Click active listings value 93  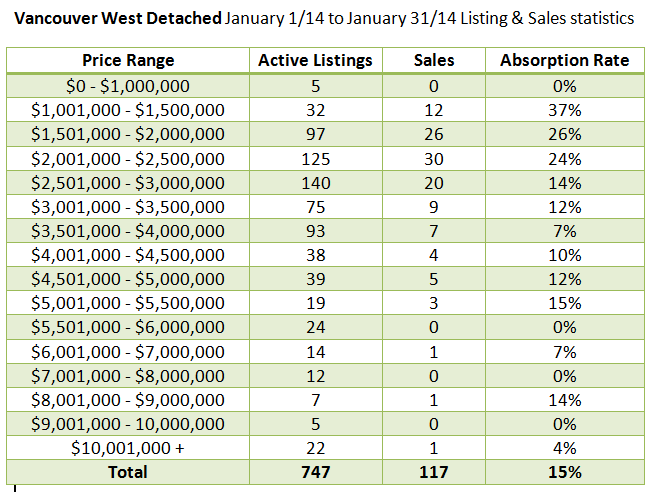[316, 231]
